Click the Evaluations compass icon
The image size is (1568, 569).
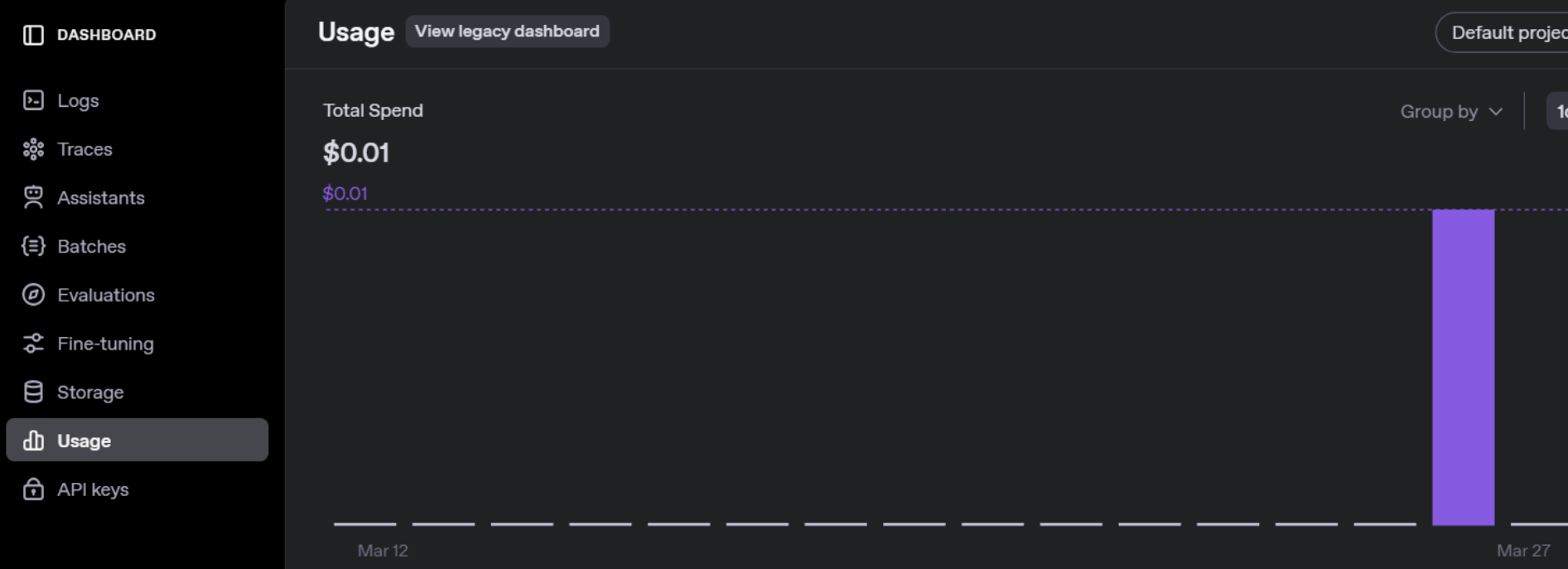tap(33, 295)
